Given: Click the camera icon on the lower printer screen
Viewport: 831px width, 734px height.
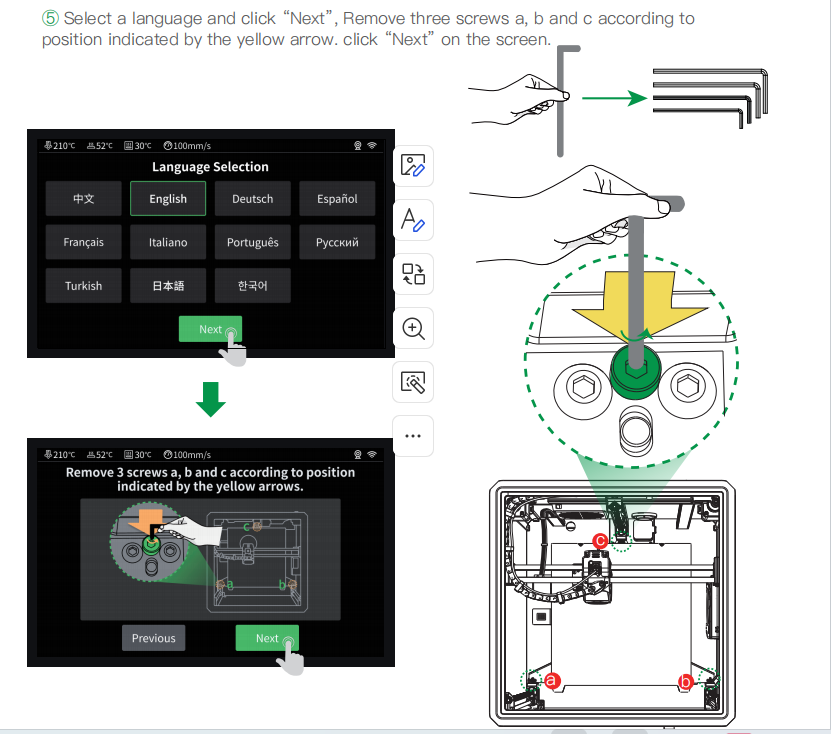Looking at the screenshot, I should (357, 455).
